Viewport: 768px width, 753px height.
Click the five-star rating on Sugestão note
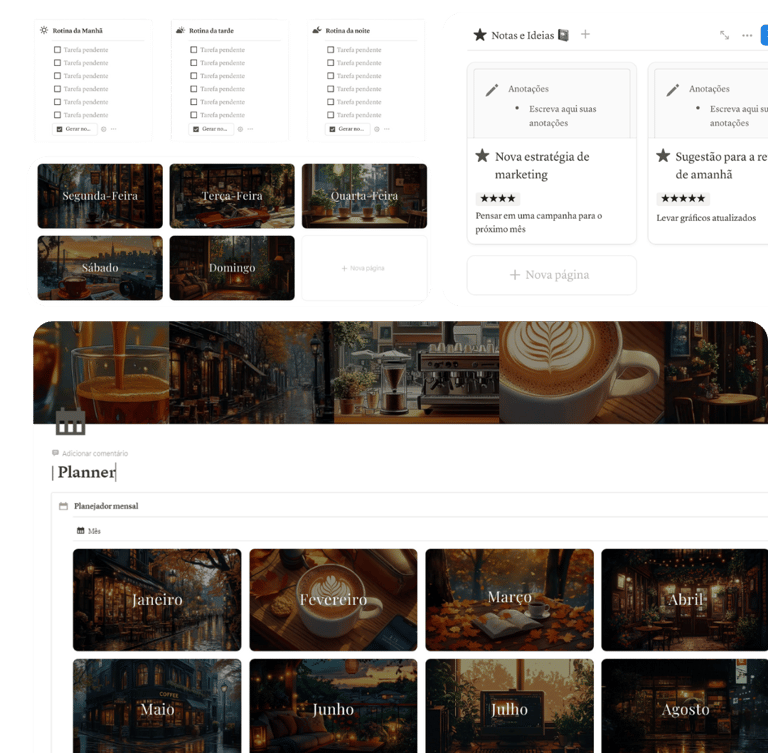click(x=683, y=198)
